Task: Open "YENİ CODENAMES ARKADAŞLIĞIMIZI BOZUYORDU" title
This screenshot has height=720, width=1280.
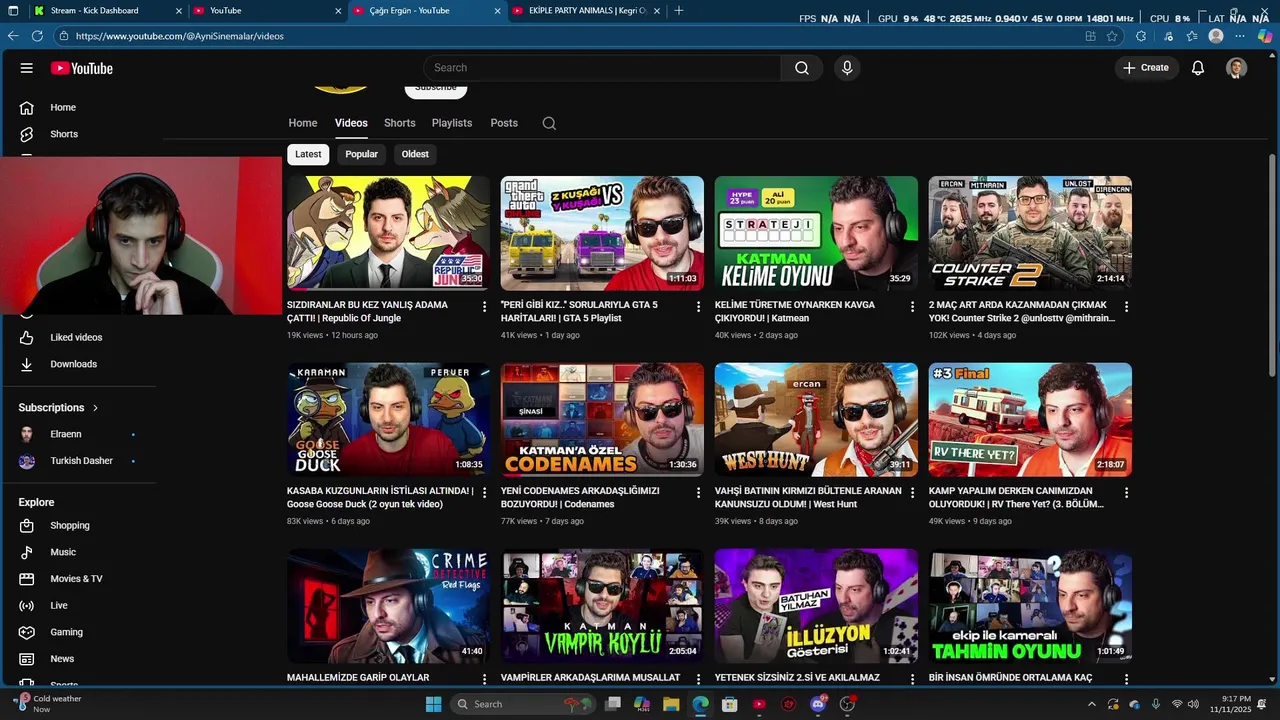Action: tap(580, 498)
